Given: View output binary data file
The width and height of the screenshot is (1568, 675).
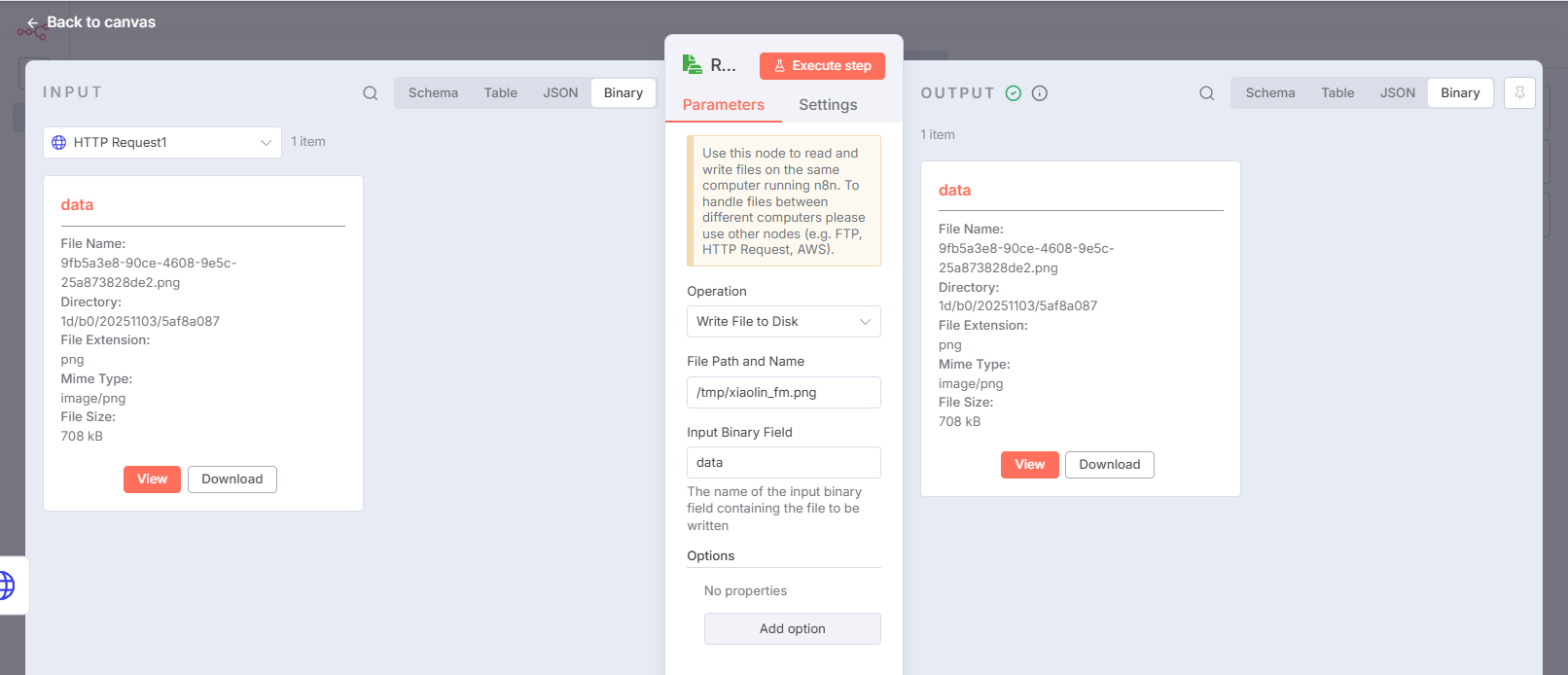Looking at the screenshot, I should [1030, 465].
